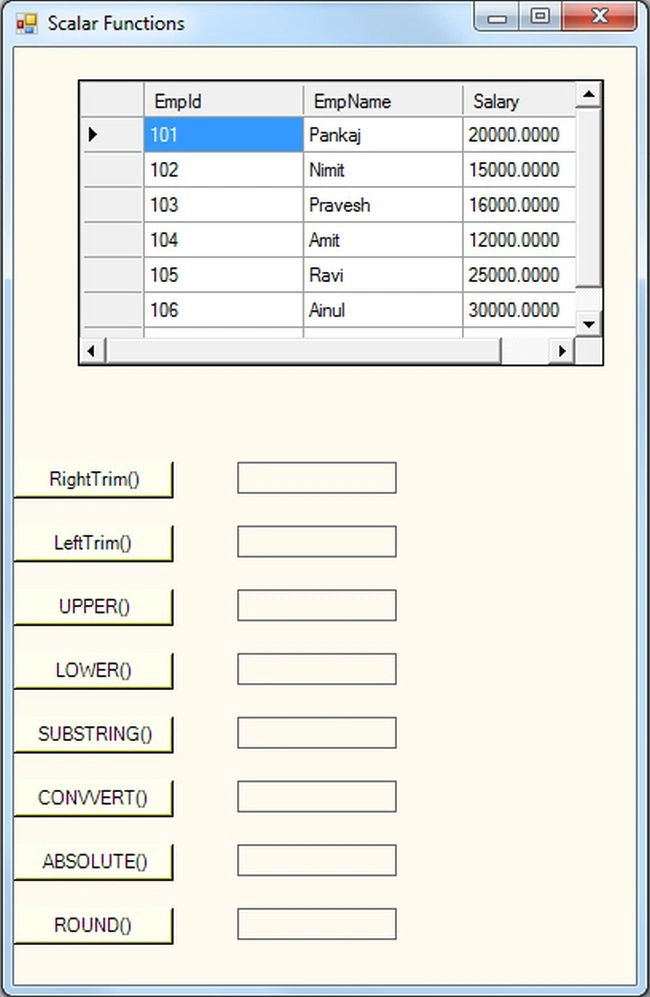Select the Ainul name cell
Image resolution: width=650 pixels, height=997 pixels.
(x=383, y=310)
